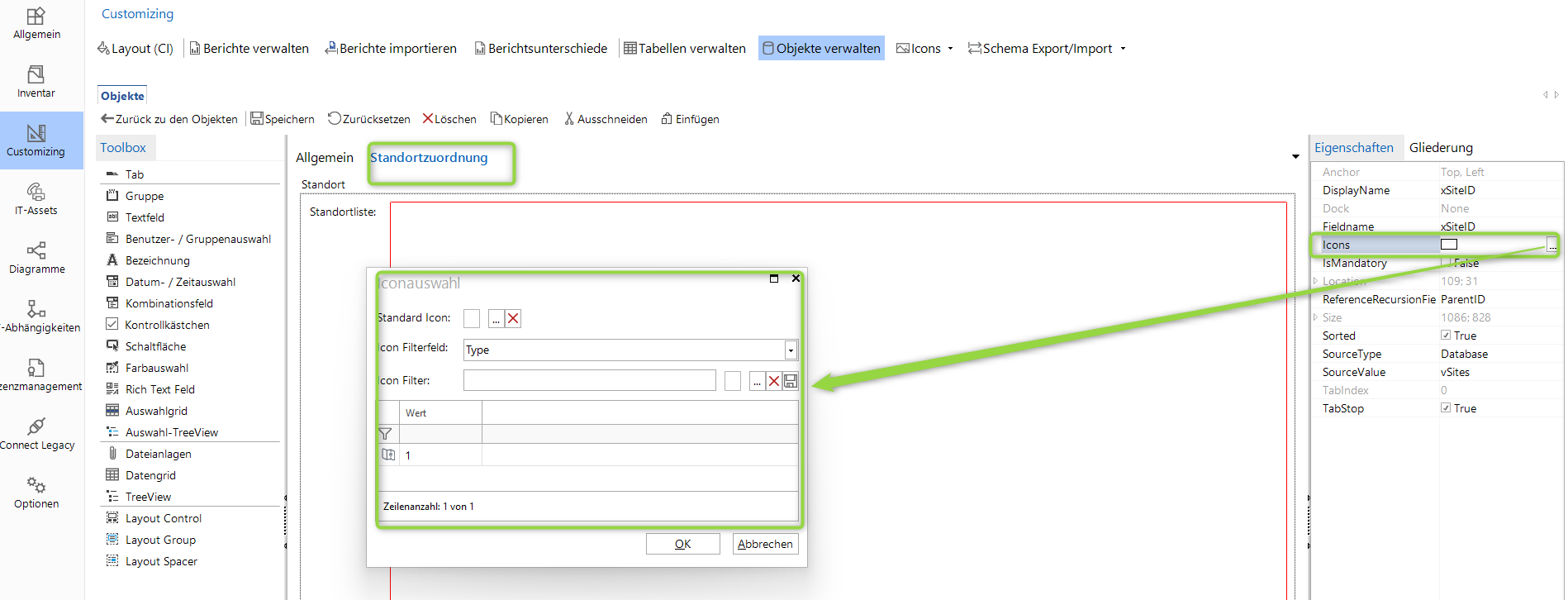
Task: Save the Icon Filter with the disk icon
Action: [791, 381]
